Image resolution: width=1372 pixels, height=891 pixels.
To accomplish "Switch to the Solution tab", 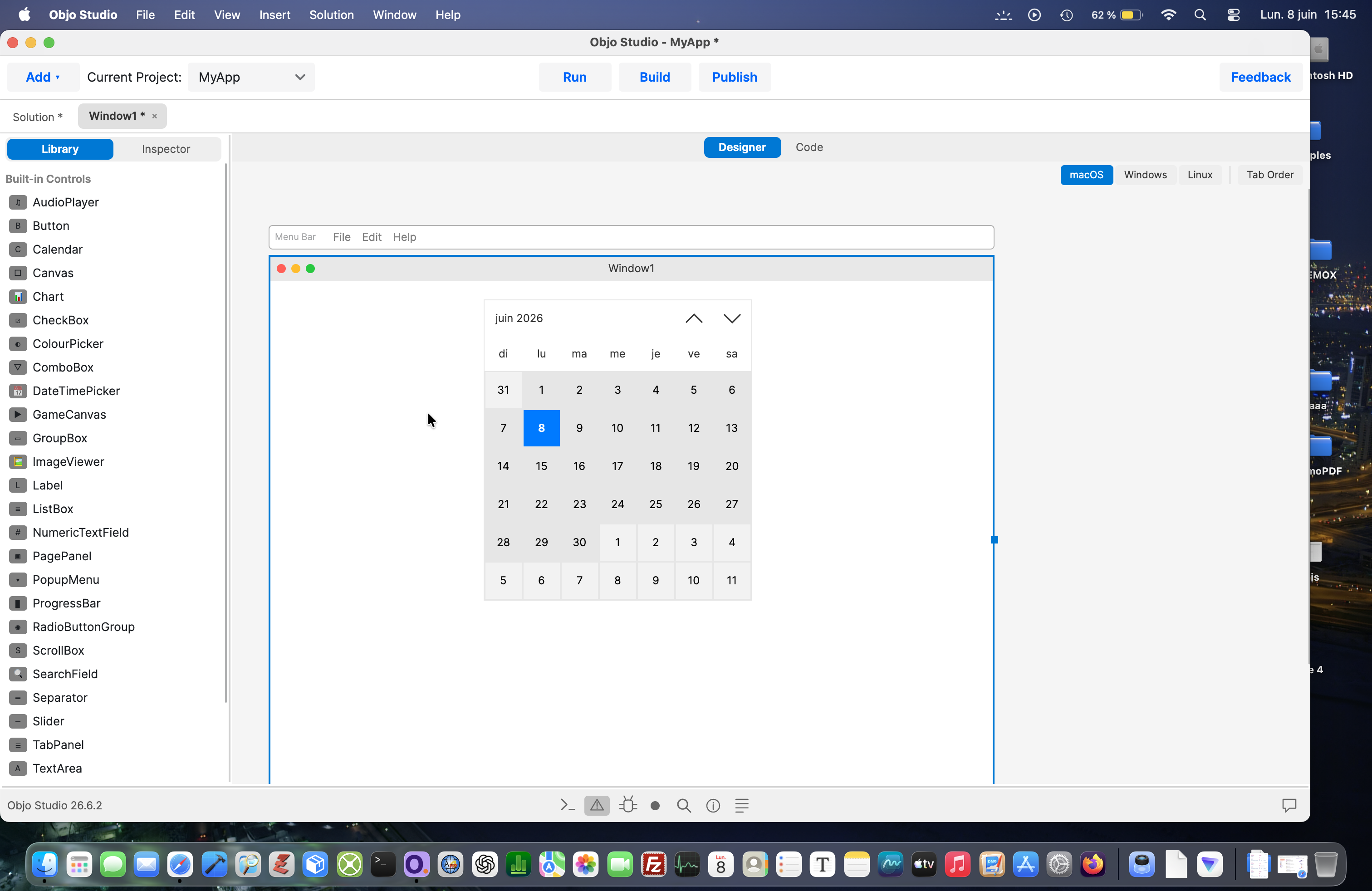I will 38,117.
